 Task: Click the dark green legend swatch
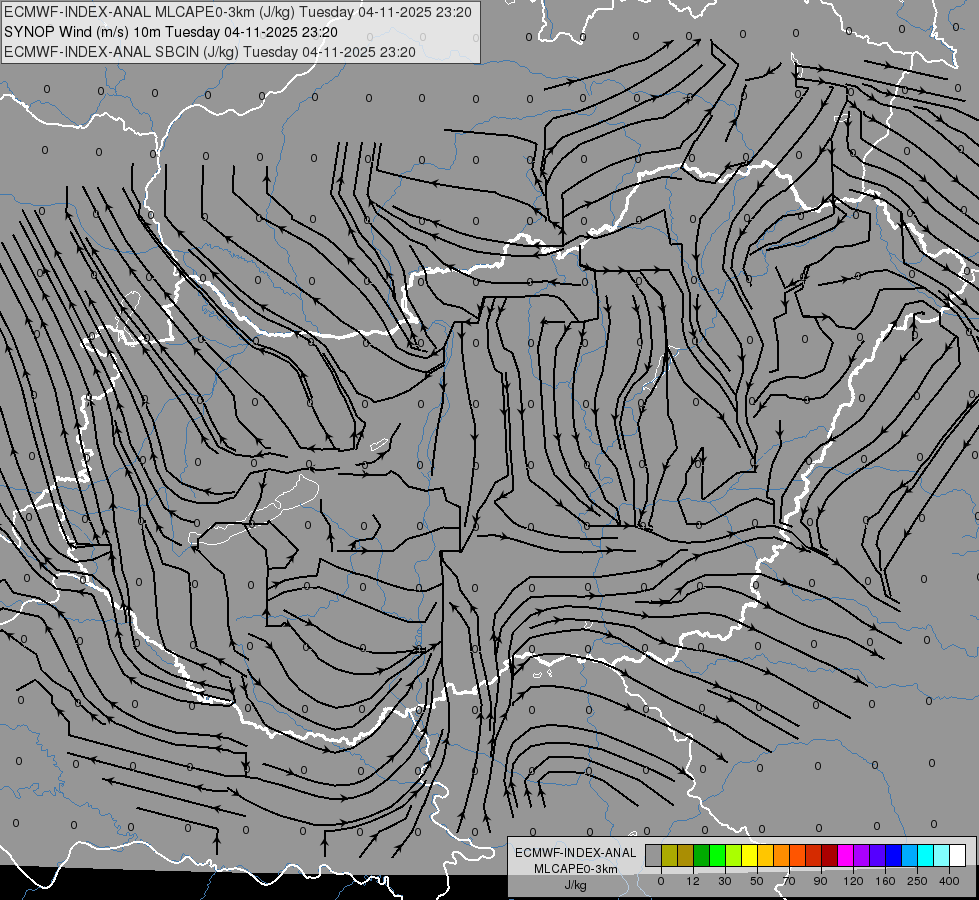(702, 856)
